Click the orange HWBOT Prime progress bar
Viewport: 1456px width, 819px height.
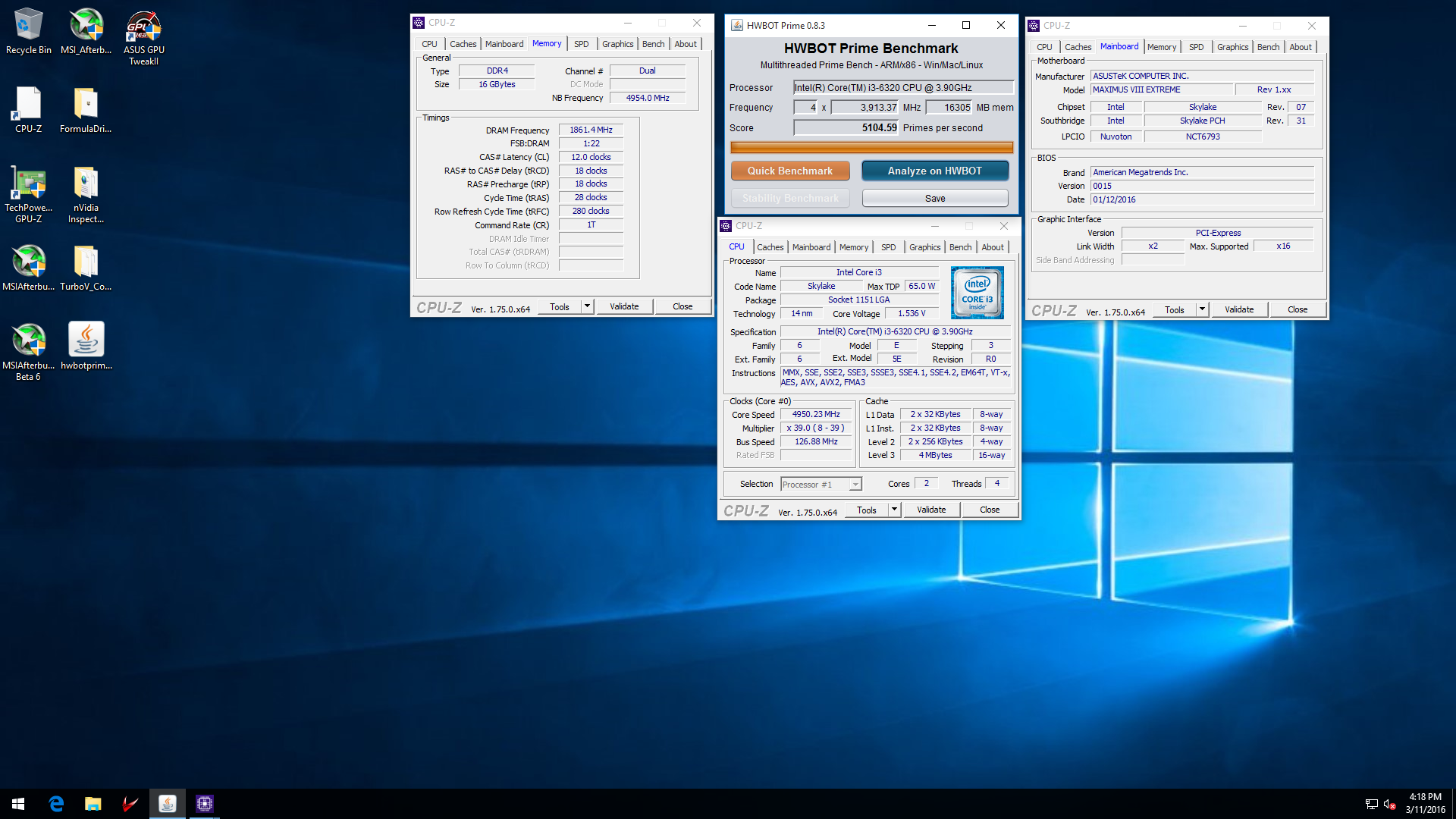[x=871, y=147]
